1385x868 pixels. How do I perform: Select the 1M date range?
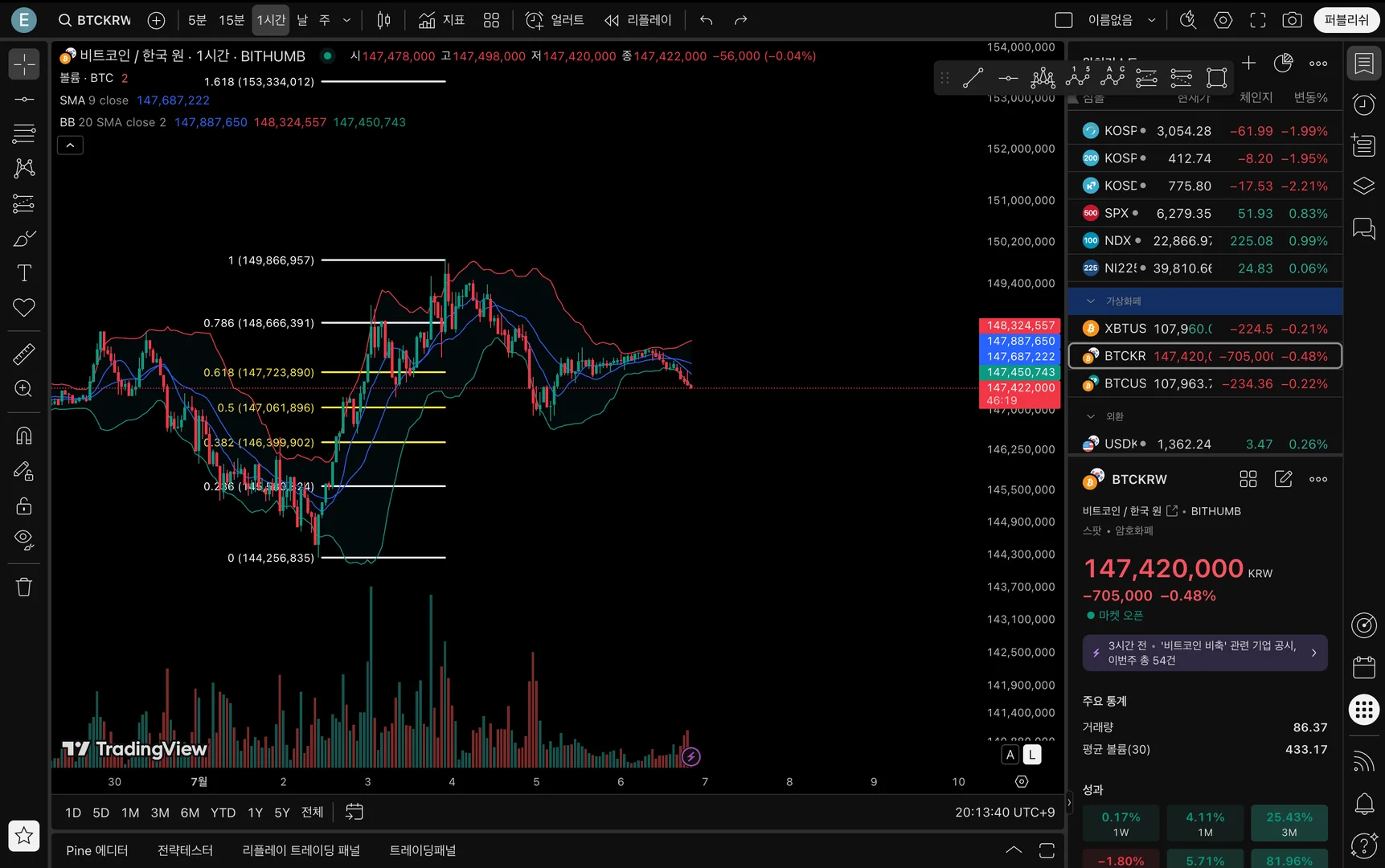tap(130, 813)
